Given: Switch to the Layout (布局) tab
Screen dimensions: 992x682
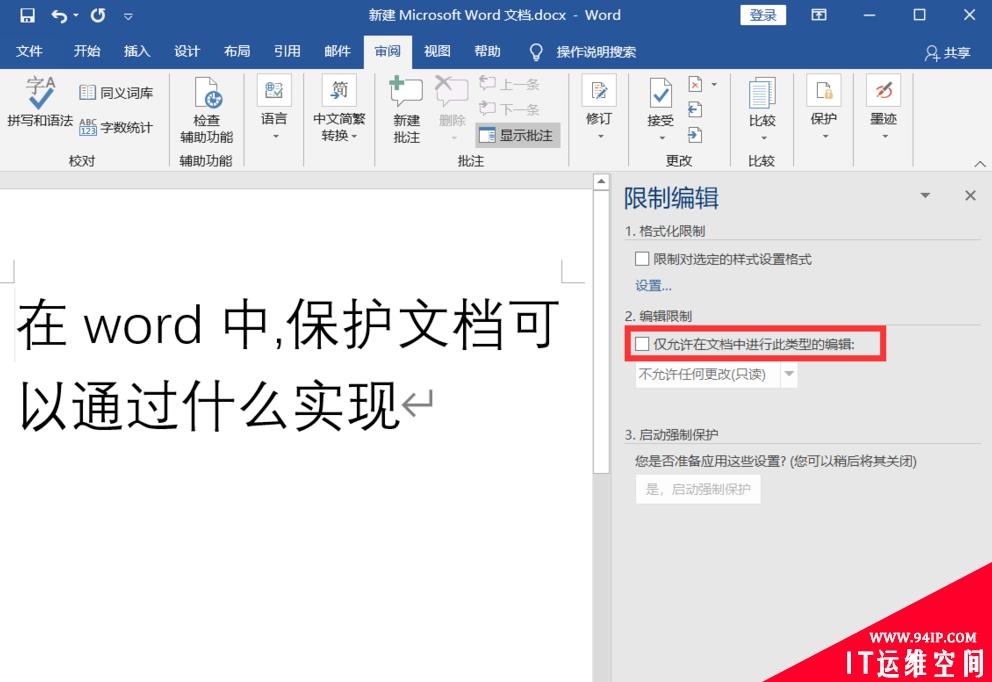Looking at the screenshot, I should tap(237, 51).
